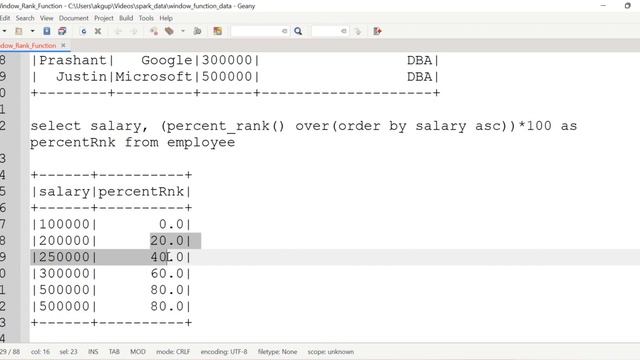Click the salary value 100000
640x360 pixels.
click(x=64, y=224)
